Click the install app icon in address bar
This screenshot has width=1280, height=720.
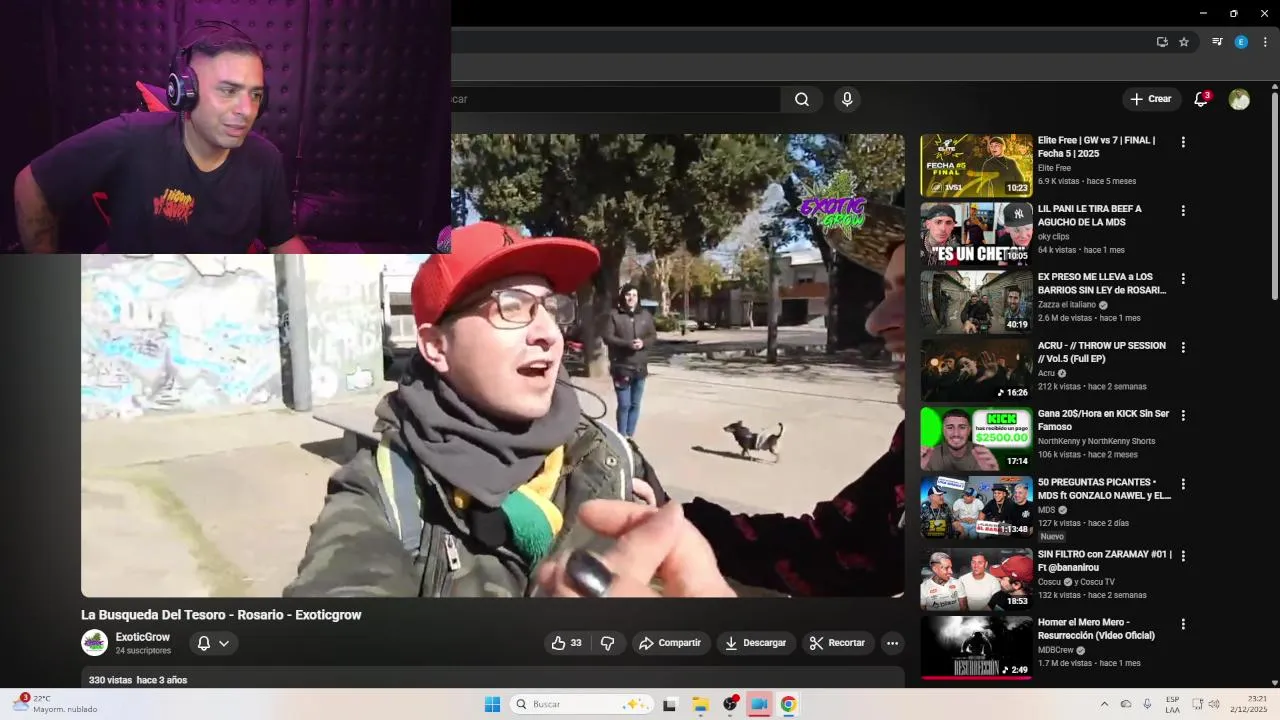1162,42
